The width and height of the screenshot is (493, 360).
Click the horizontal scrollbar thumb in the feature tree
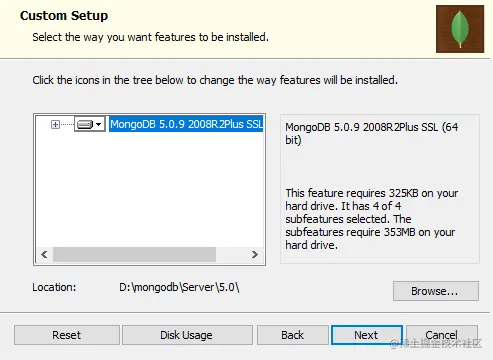click(134, 254)
